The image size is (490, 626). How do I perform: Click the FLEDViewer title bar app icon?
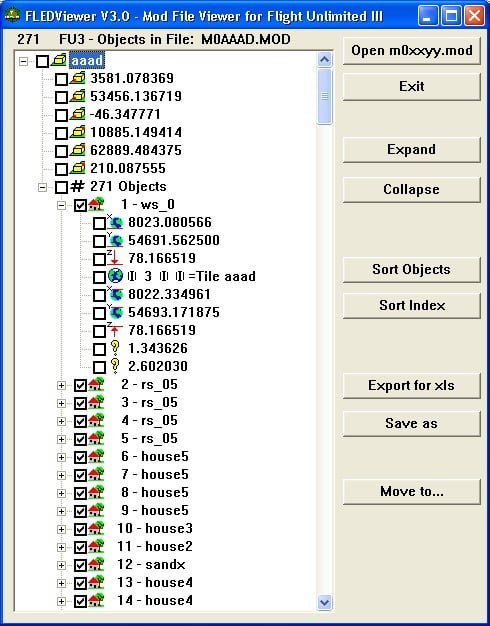12,16
